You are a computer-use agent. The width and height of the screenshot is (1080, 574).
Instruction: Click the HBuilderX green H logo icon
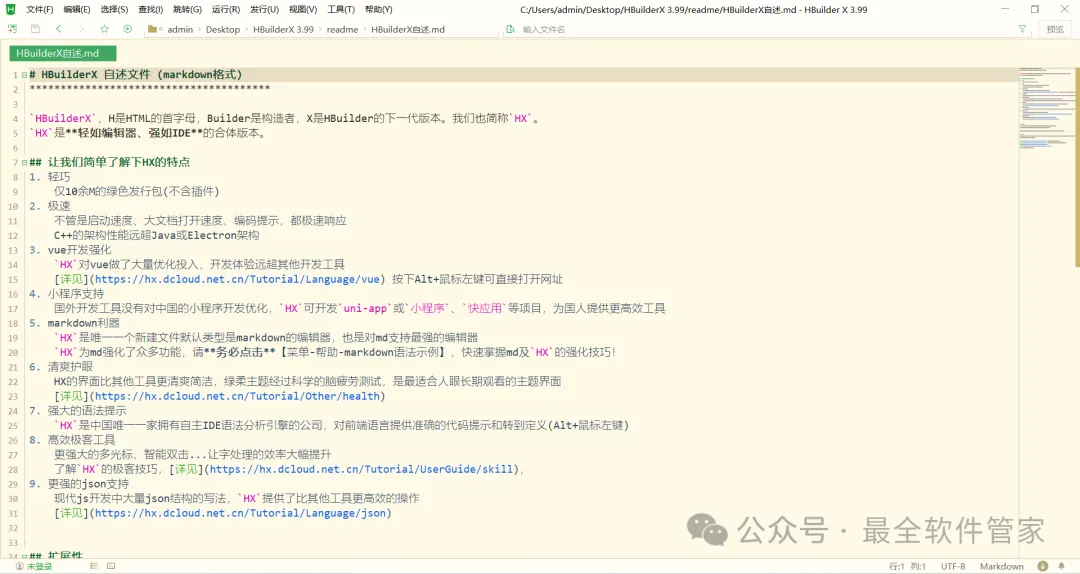[x=10, y=10]
